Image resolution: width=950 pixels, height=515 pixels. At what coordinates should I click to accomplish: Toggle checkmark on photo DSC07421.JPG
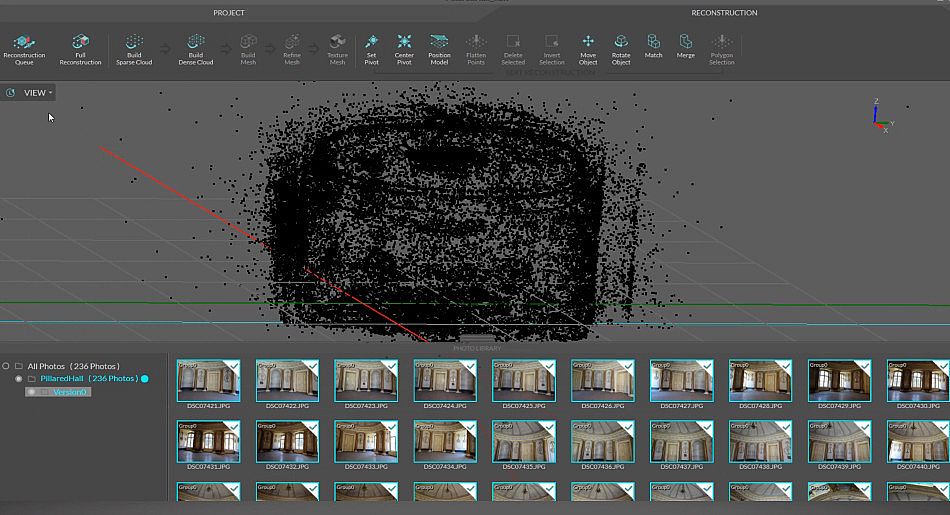pyautogui.click(x=232, y=367)
